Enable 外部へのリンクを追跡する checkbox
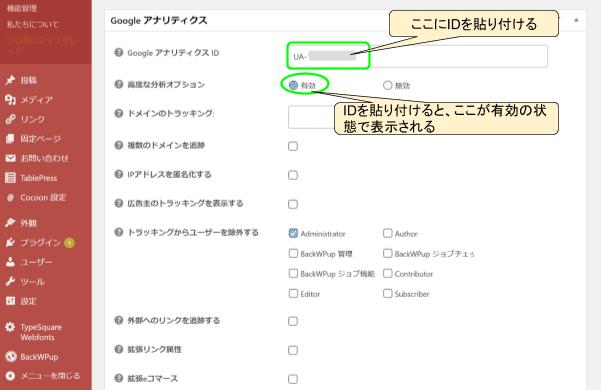Screen dimensions: 601x390 (x=293, y=321)
